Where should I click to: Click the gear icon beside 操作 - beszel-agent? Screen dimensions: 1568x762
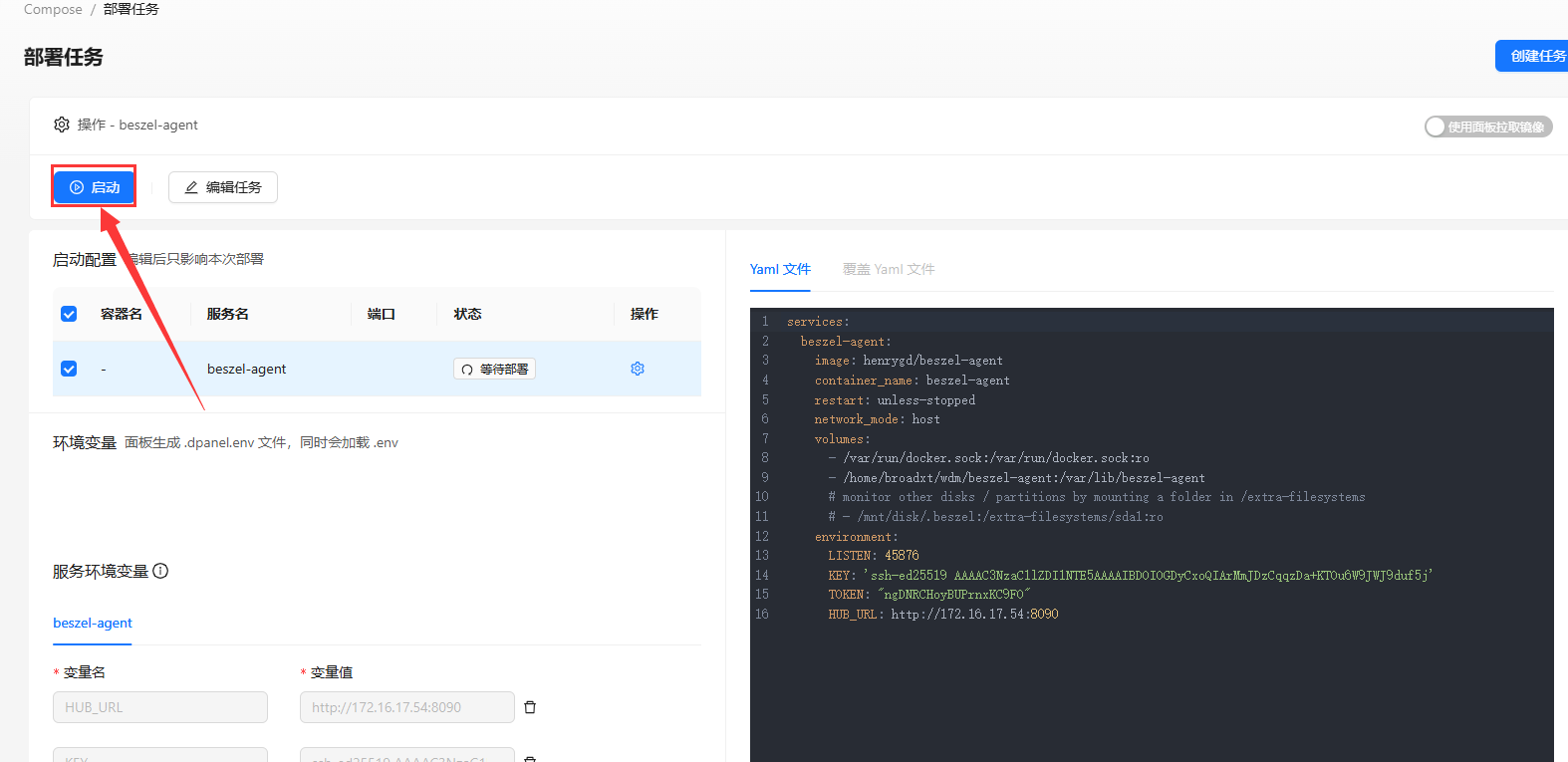[x=62, y=125]
